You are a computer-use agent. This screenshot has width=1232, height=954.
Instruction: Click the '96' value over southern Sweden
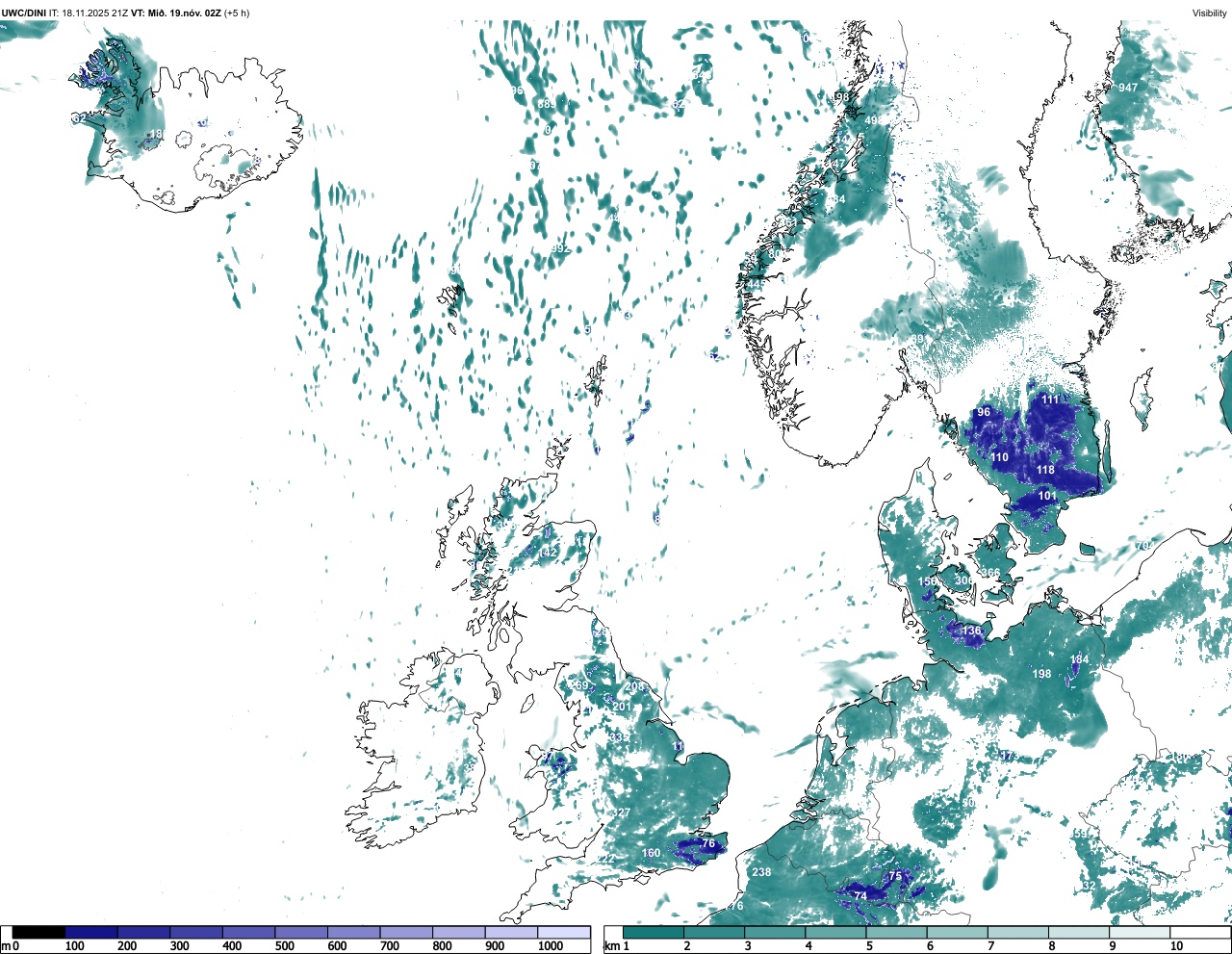[984, 412]
